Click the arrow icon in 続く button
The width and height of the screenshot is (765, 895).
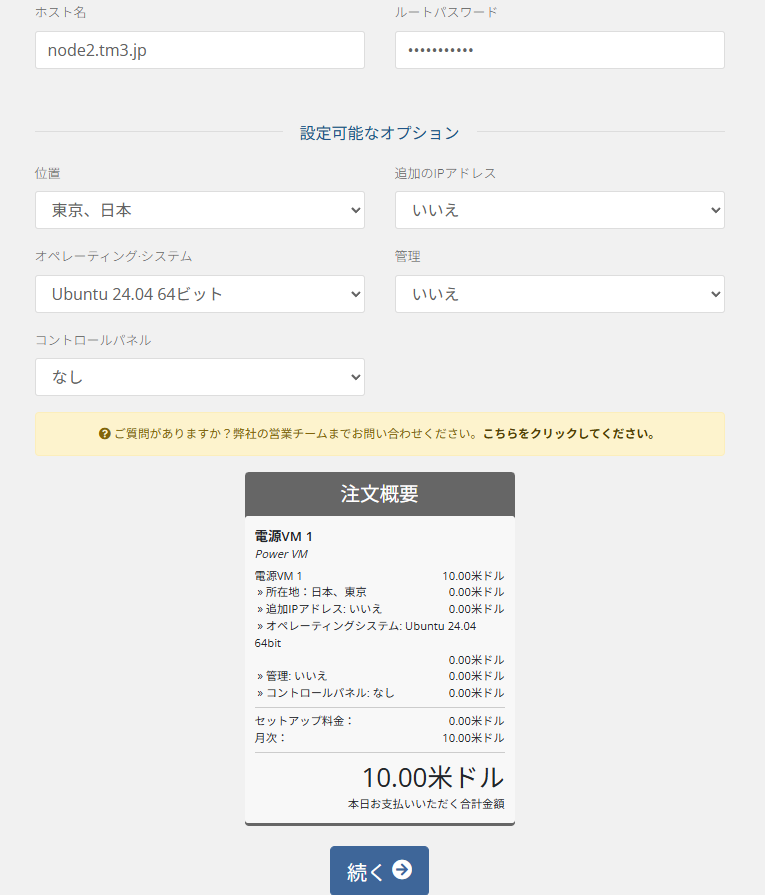click(x=402, y=870)
